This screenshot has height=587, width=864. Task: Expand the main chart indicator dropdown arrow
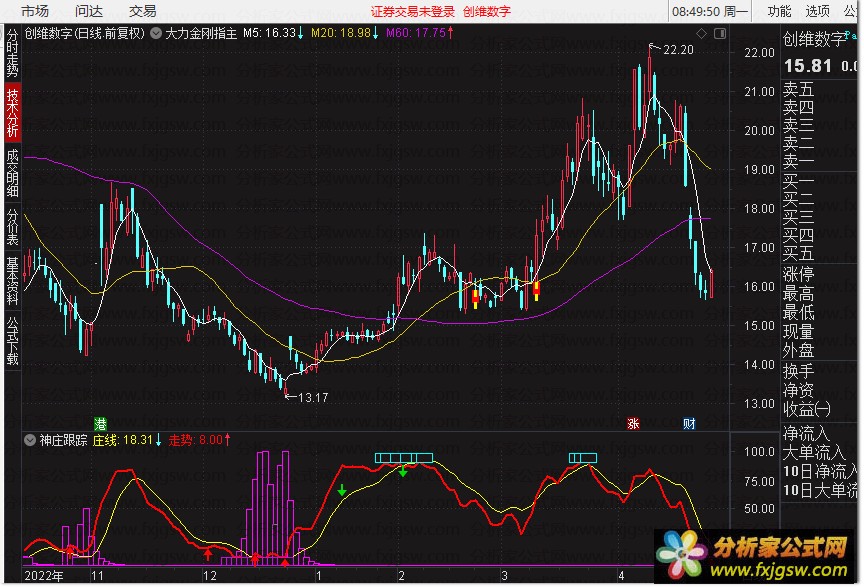coord(156,34)
